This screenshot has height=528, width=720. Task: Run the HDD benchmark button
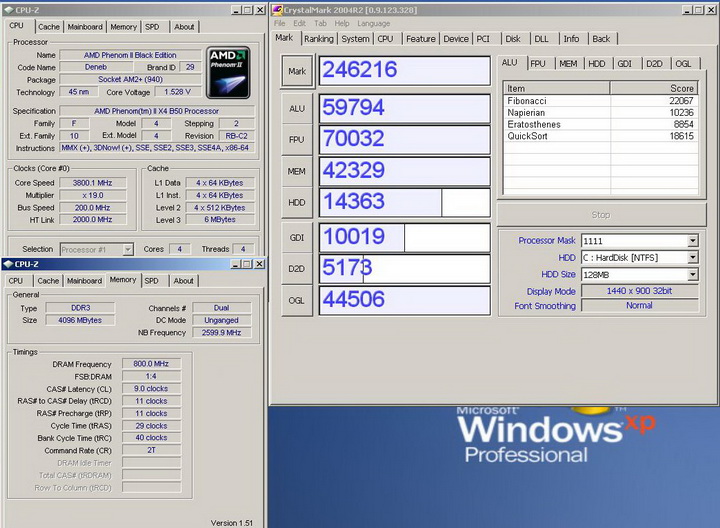pos(297,202)
